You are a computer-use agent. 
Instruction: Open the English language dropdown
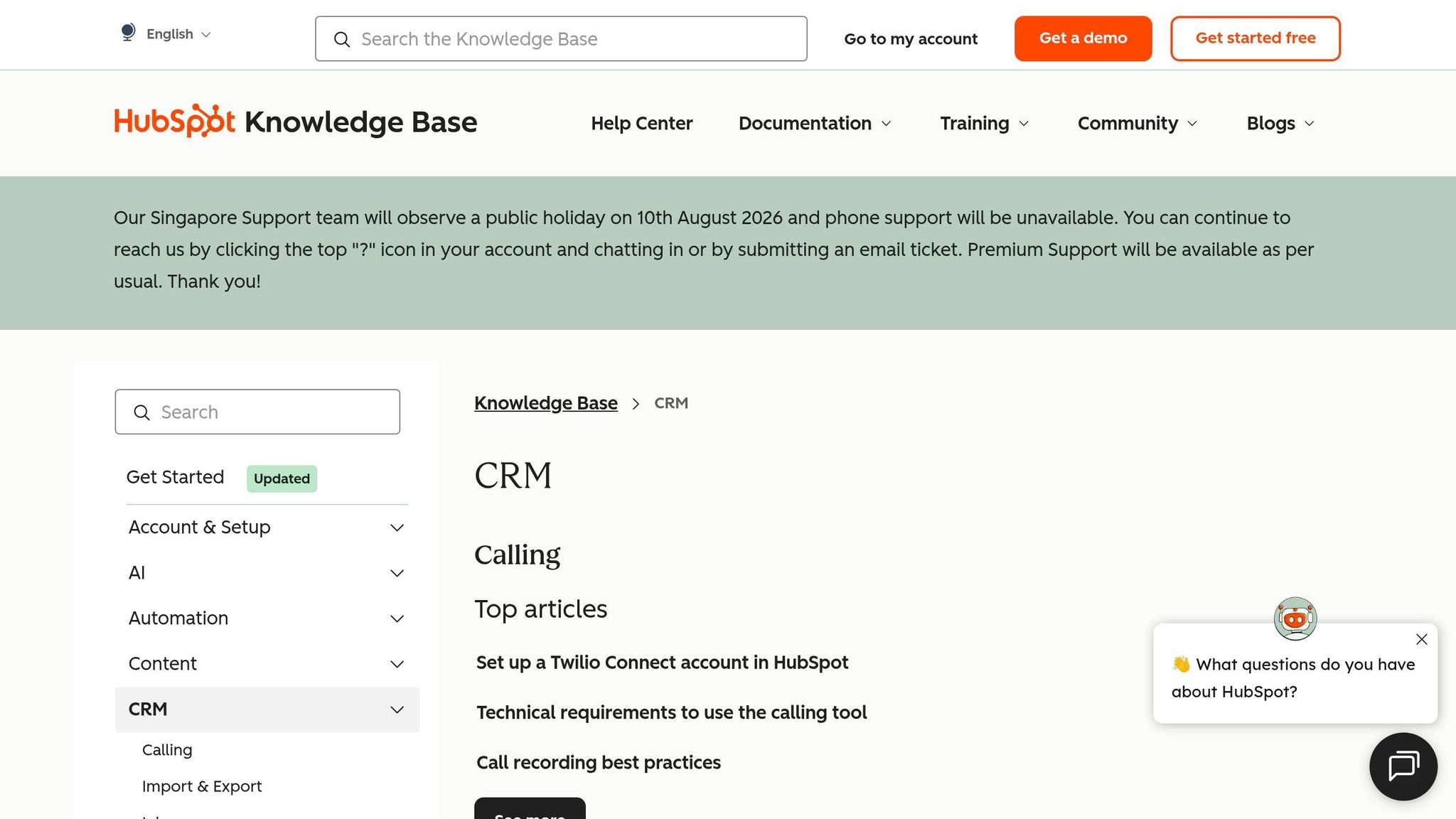178,34
